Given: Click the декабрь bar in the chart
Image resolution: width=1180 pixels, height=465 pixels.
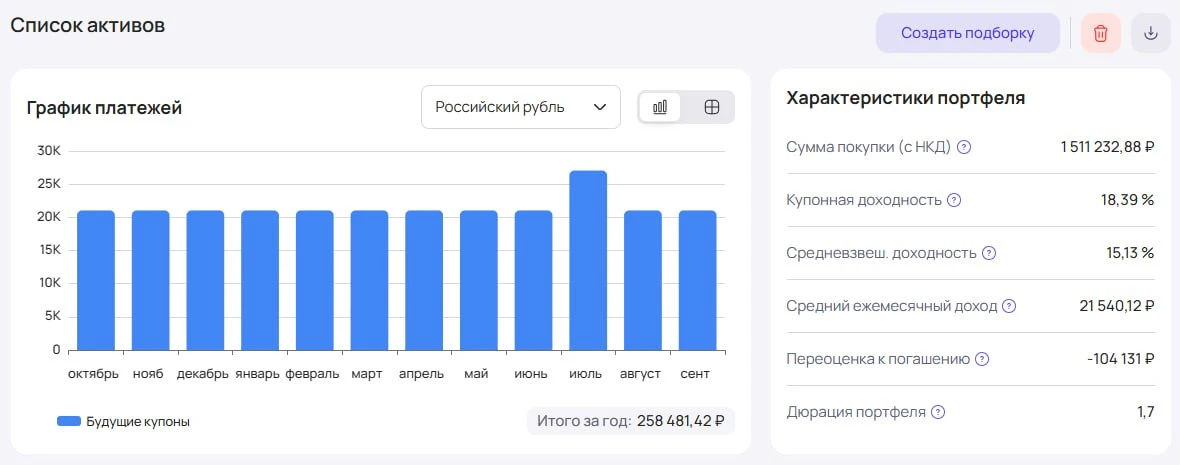Looking at the screenshot, I should point(205,280).
